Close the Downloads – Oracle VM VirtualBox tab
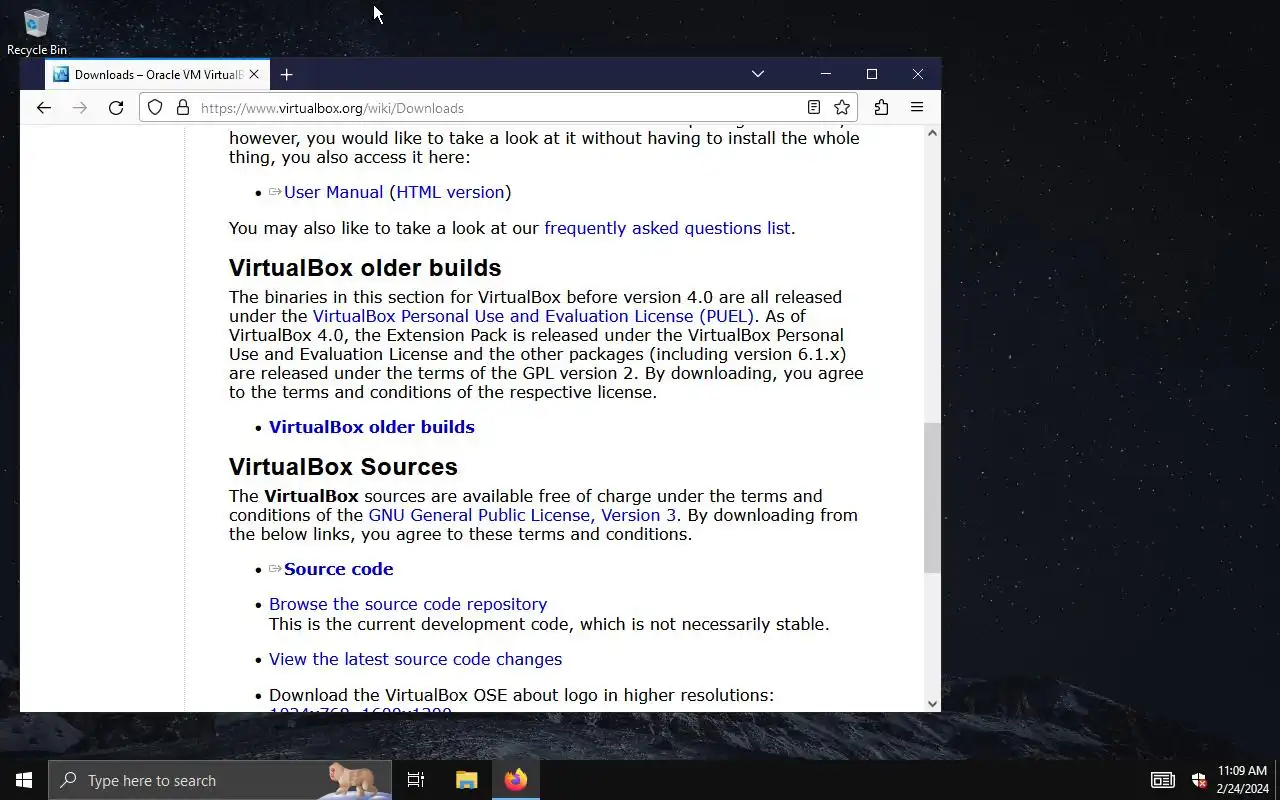The height and width of the screenshot is (800, 1280). click(254, 74)
